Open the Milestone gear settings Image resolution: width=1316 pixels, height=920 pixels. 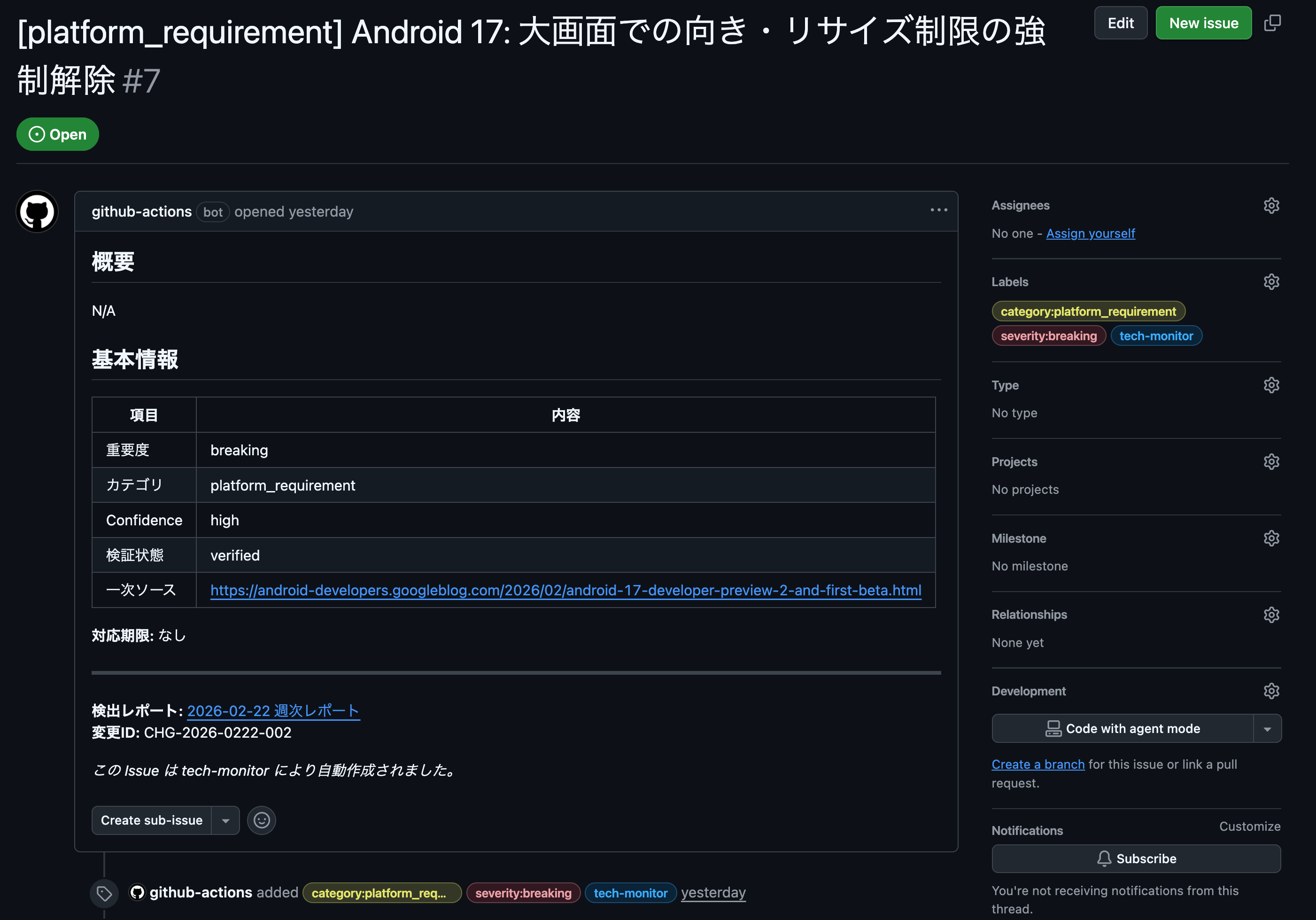[1271, 538]
